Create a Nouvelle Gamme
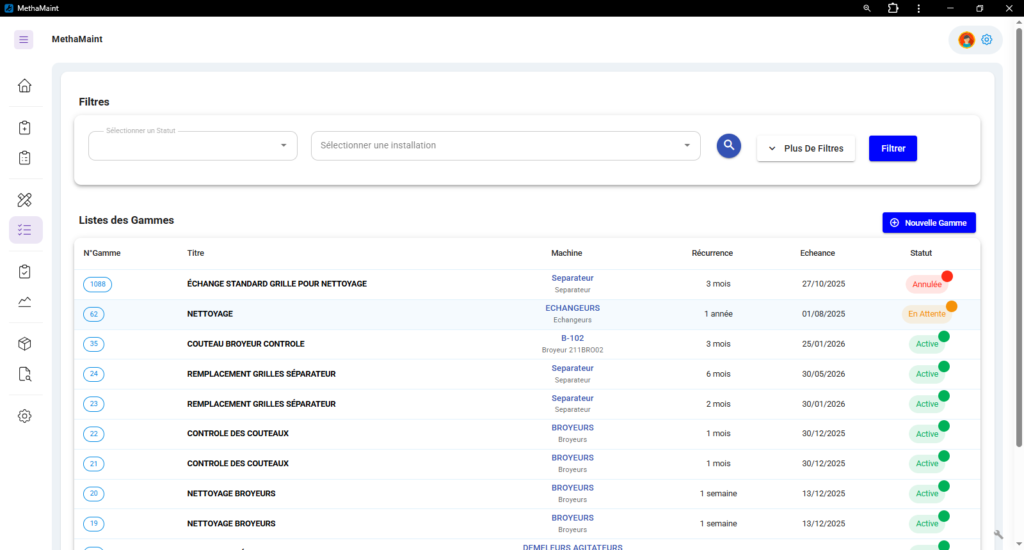 [929, 223]
